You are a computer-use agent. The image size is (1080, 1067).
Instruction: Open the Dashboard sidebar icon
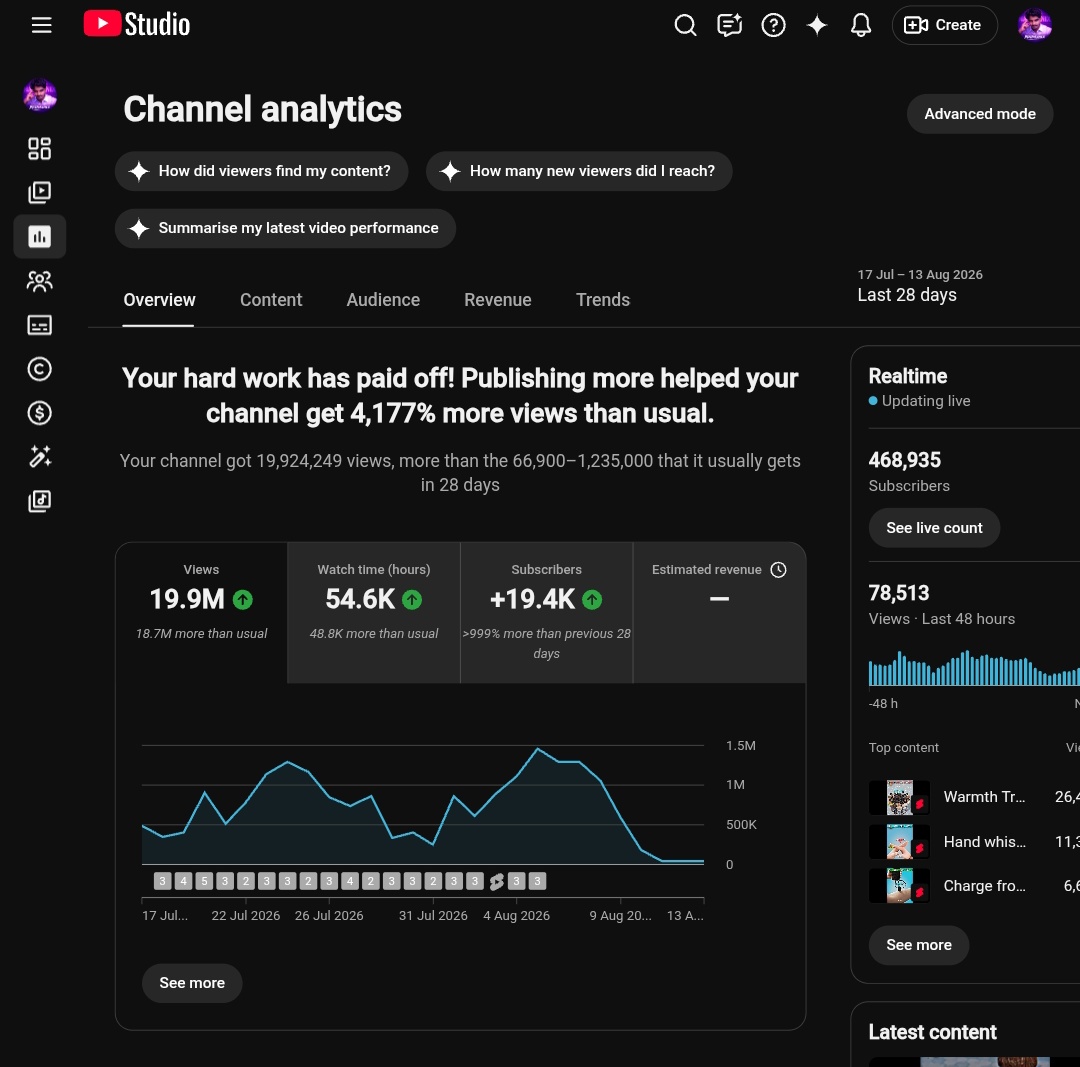coord(39,148)
